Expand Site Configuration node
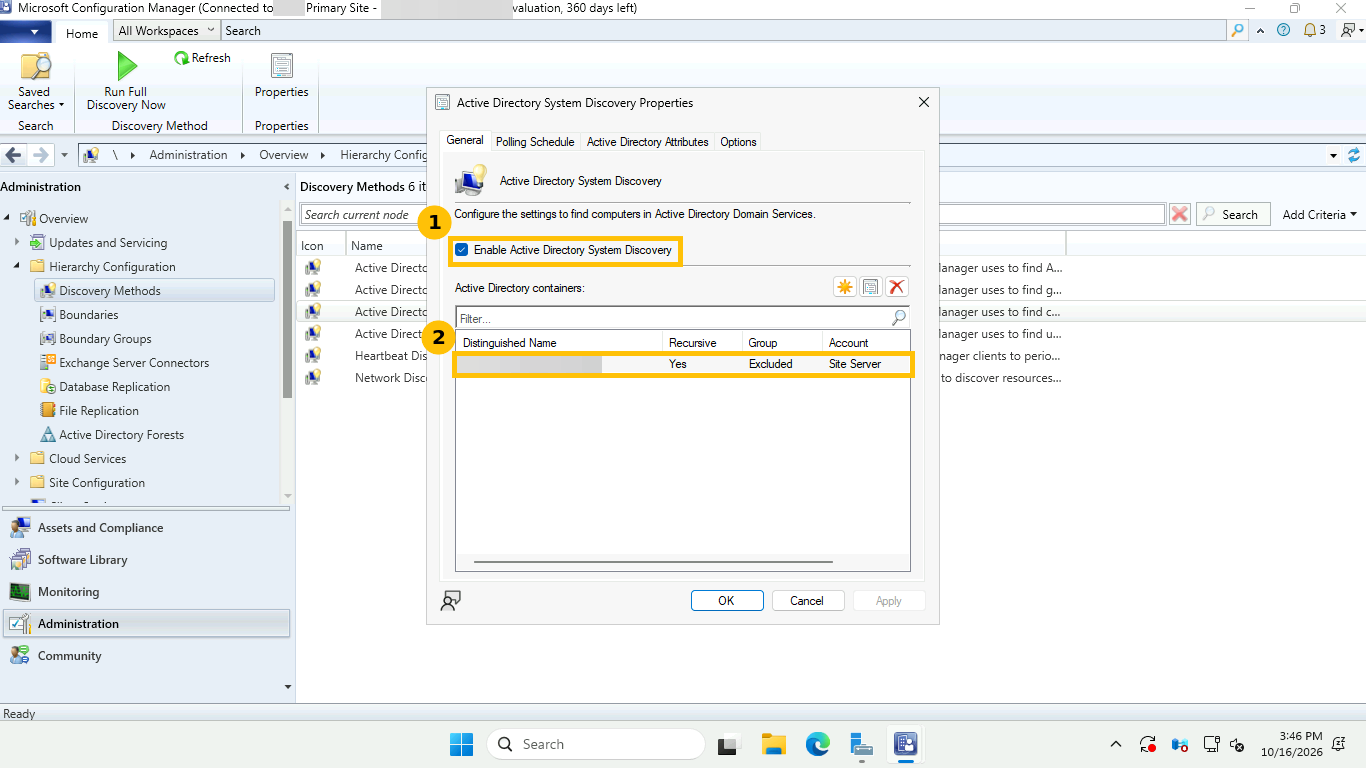The image size is (1366, 768). [17, 483]
